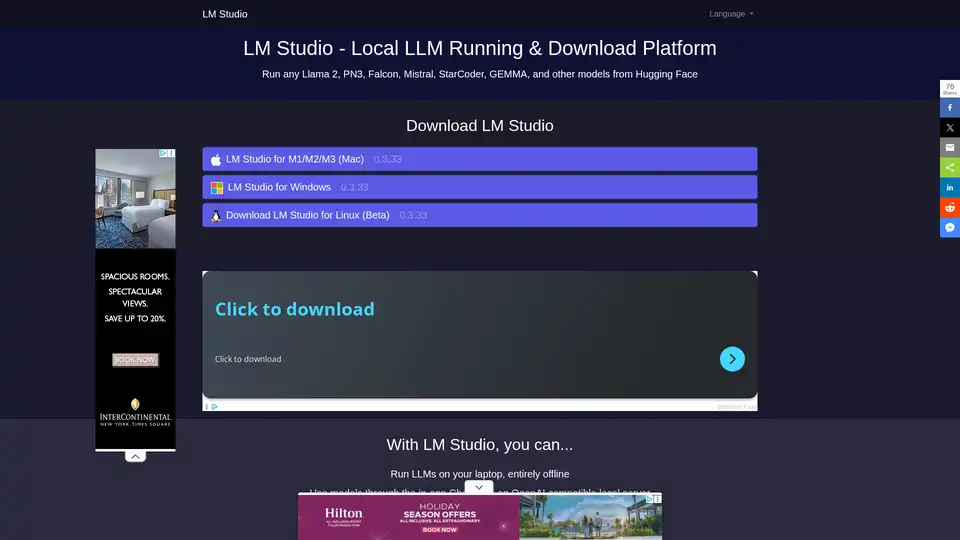Click the main page title heading
The image size is (960, 540).
coord(479,48)
